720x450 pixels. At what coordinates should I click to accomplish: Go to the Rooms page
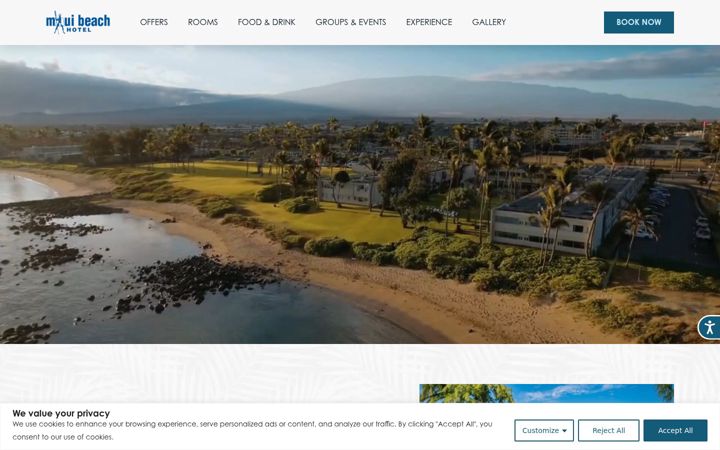[202, 22]
